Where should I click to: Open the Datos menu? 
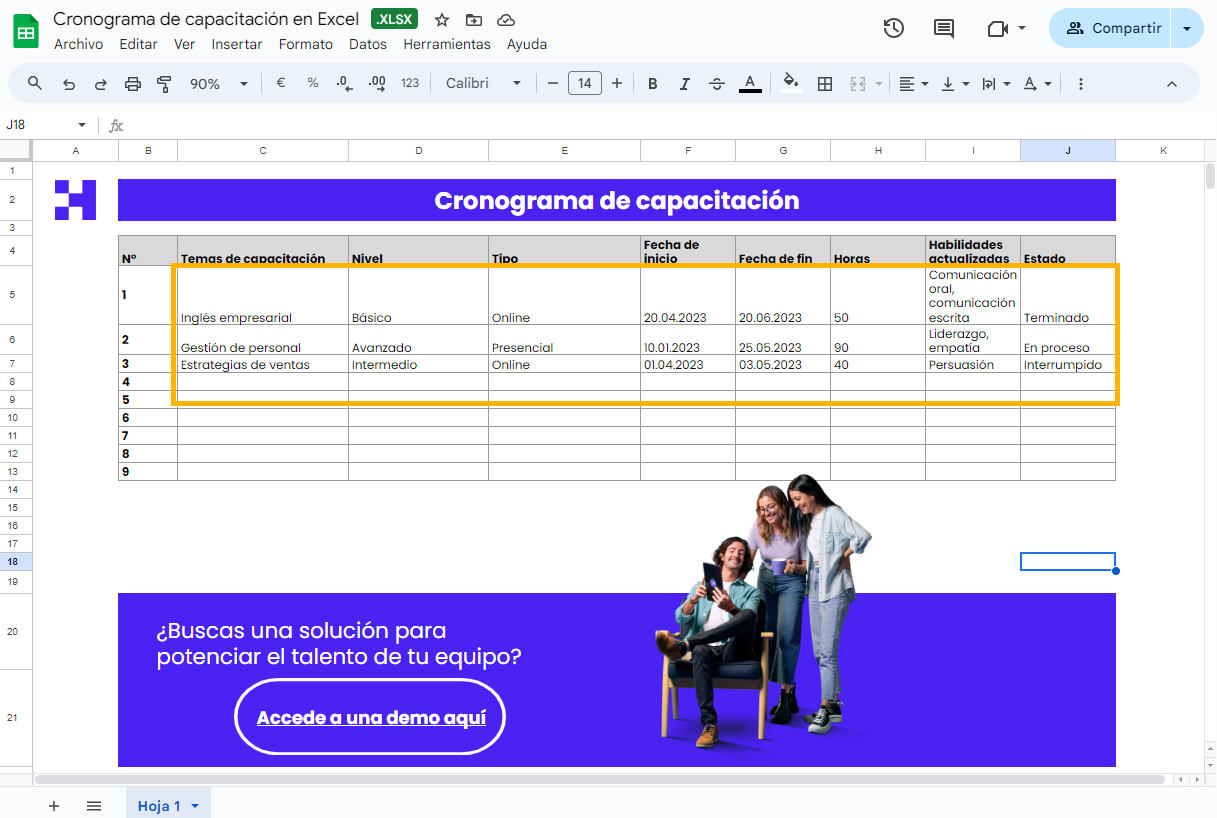(368, 44)
